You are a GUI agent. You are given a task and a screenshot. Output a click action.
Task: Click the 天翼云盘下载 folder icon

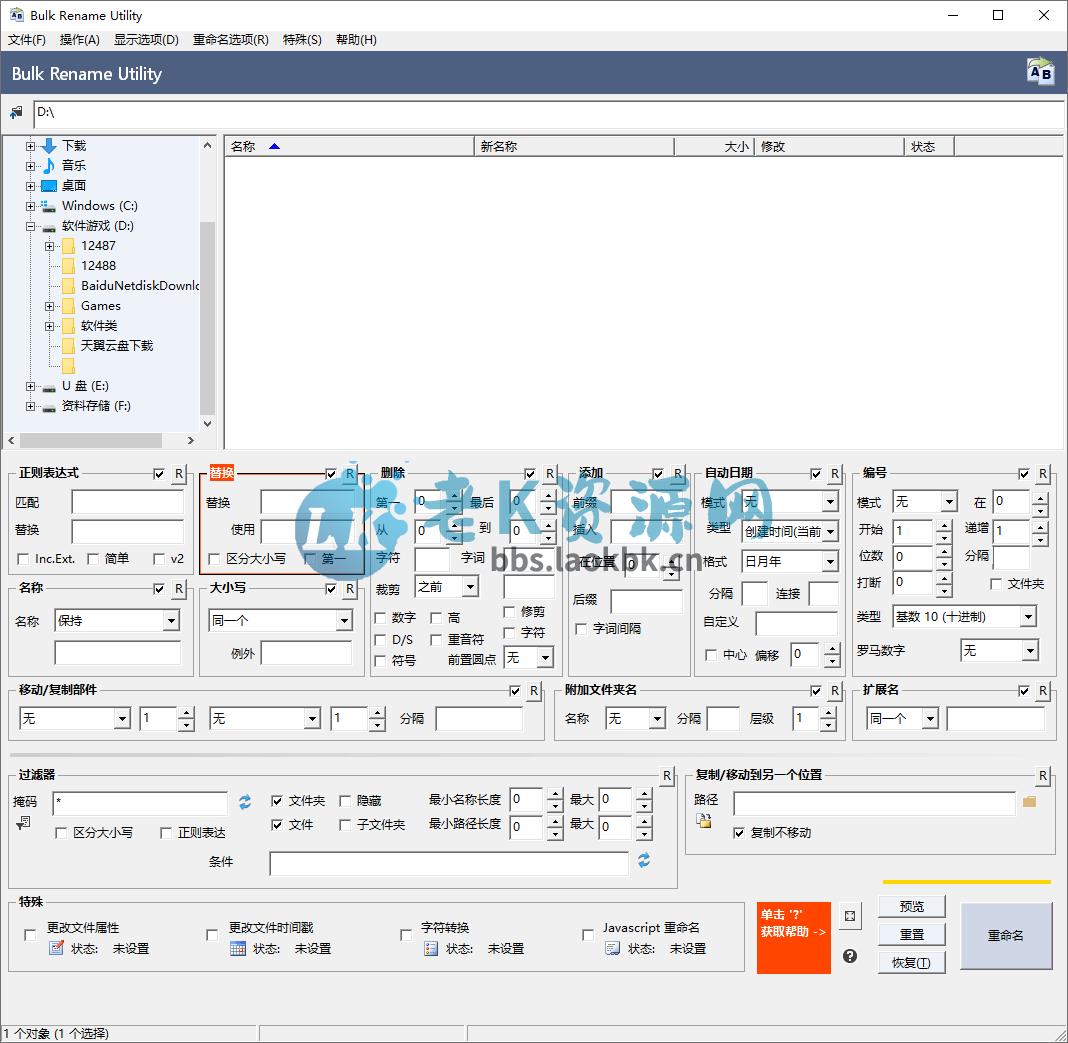(68, 346)
